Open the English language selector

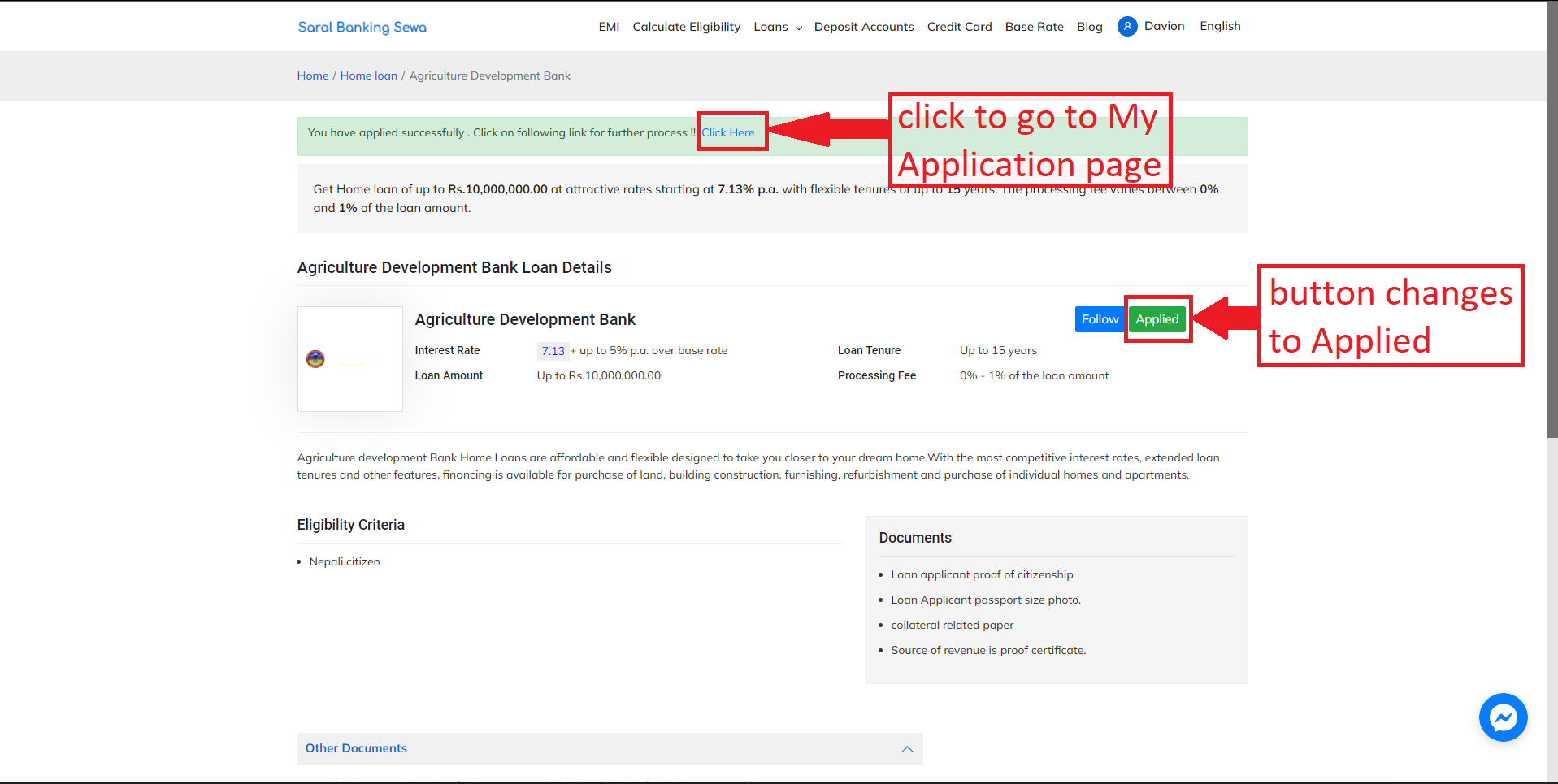1220,26
